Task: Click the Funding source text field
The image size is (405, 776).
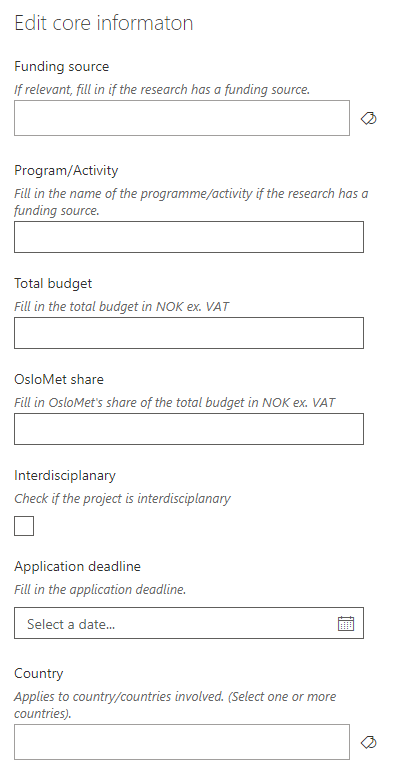Action: click(182, 118)
